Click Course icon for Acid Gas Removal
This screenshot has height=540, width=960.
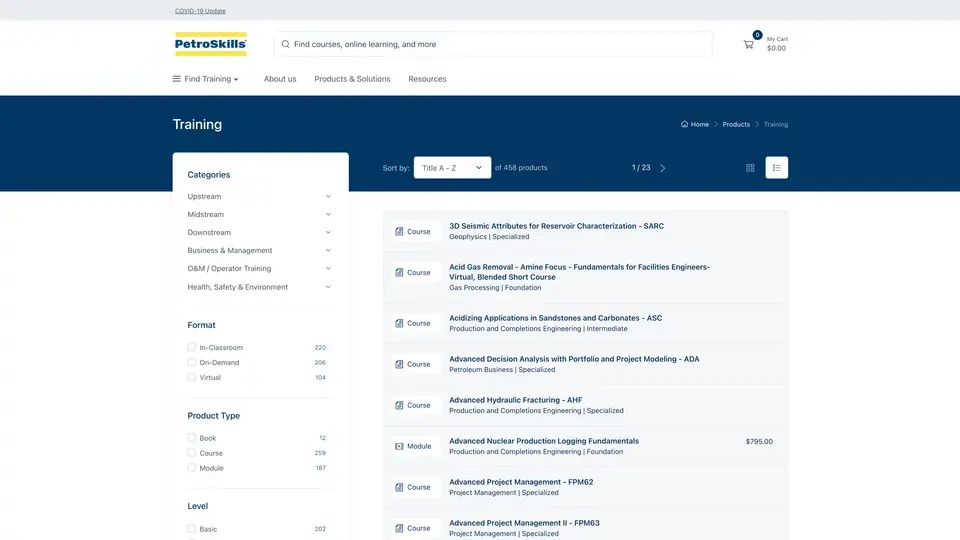tap(399, 272)
